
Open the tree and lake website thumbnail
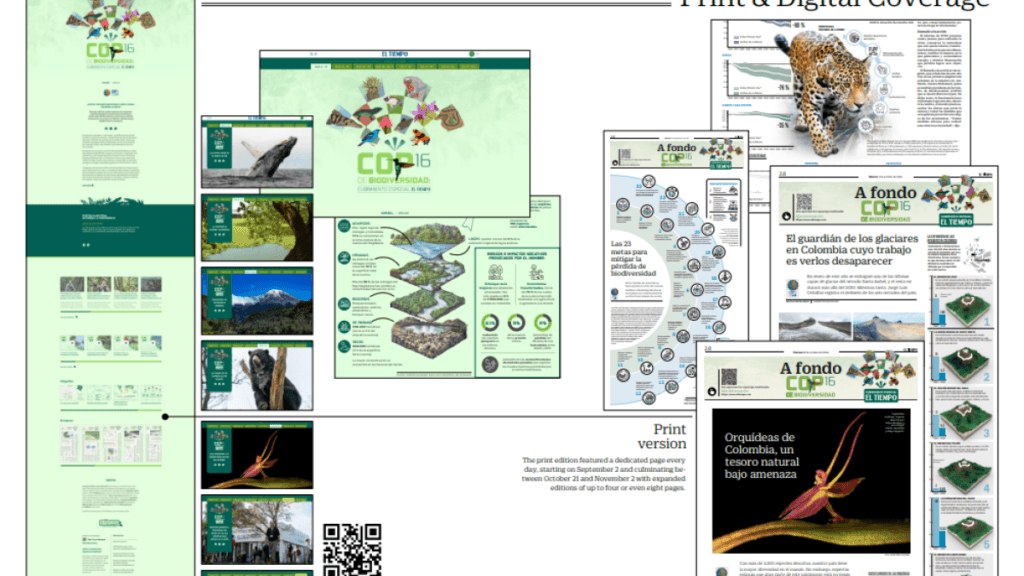point(257,227)
